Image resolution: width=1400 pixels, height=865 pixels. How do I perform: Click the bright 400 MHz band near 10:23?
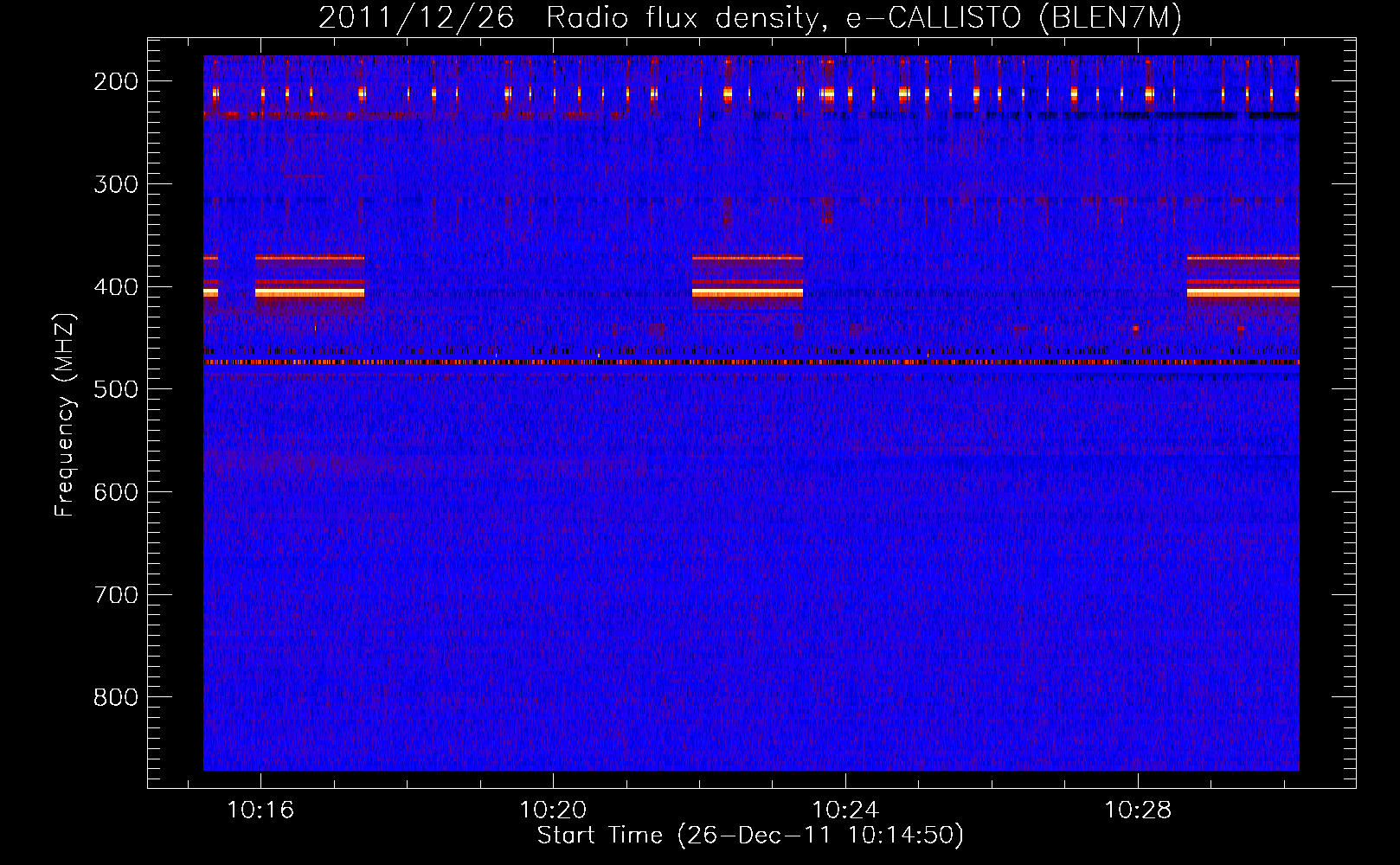pos(748,293)
